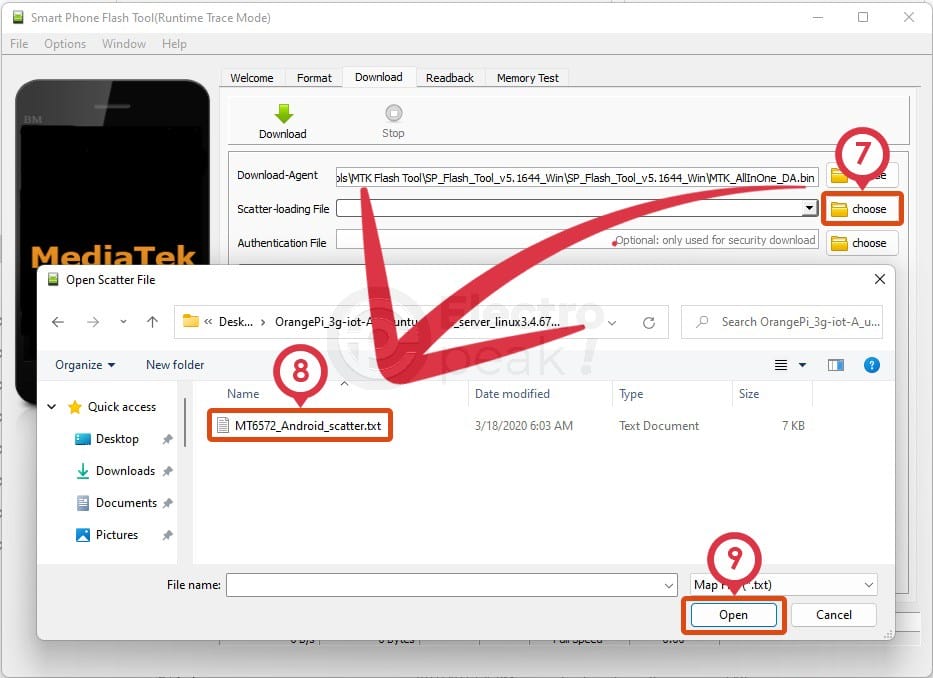Screen dimensions: 933x678
Task: Switch to the Memory Test tab
Action: pyautogui.click(x=529, y=78)
